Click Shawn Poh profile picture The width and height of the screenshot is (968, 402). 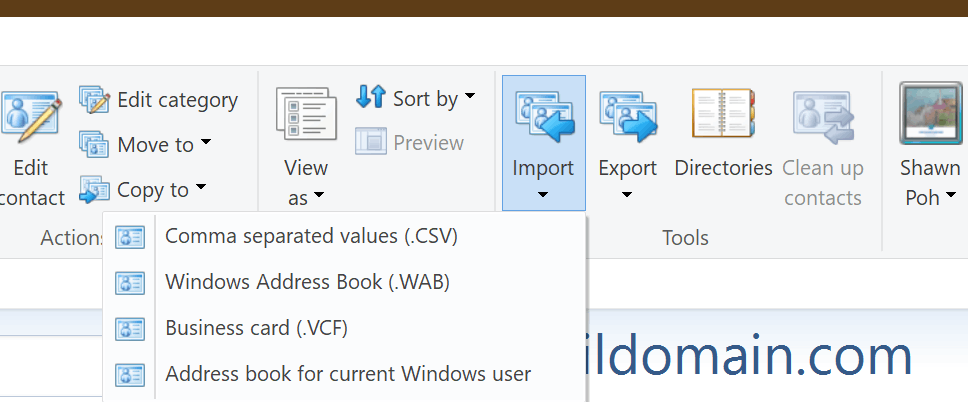point(930,114)
